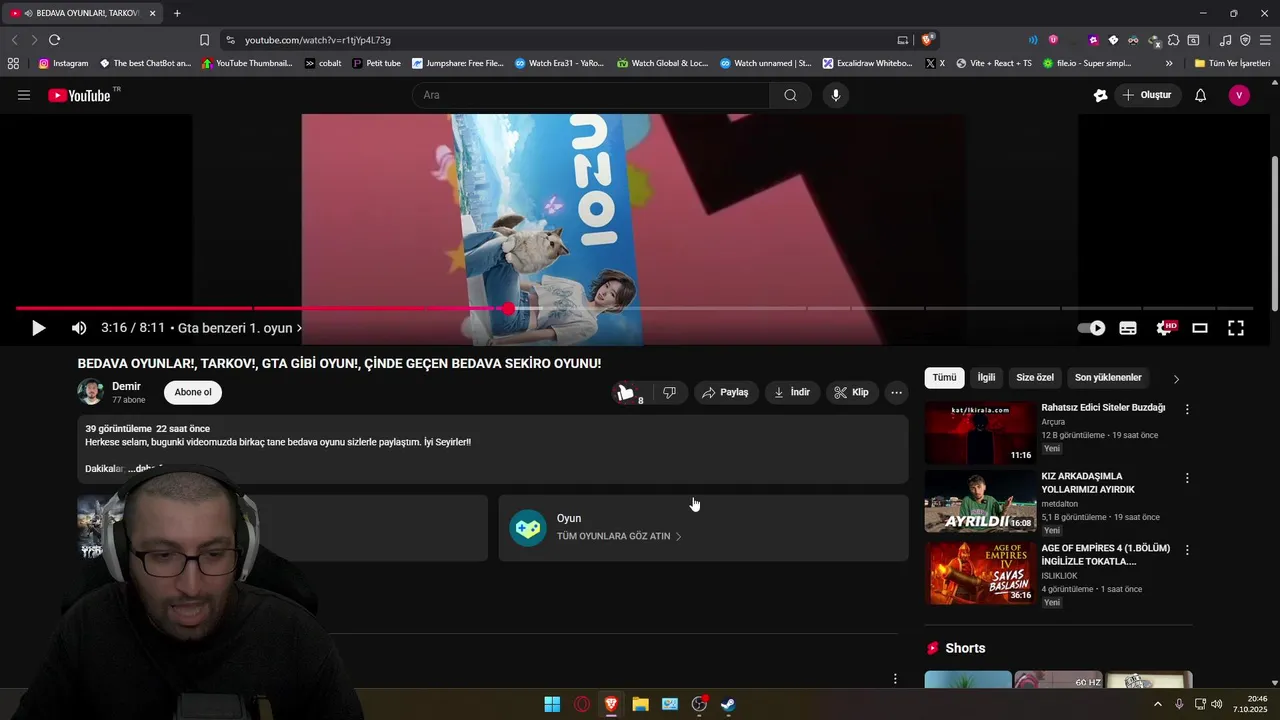Select the 'Size özel' filter chip
This screenshot has width=1280, height=720.
tap(1035, 378)
